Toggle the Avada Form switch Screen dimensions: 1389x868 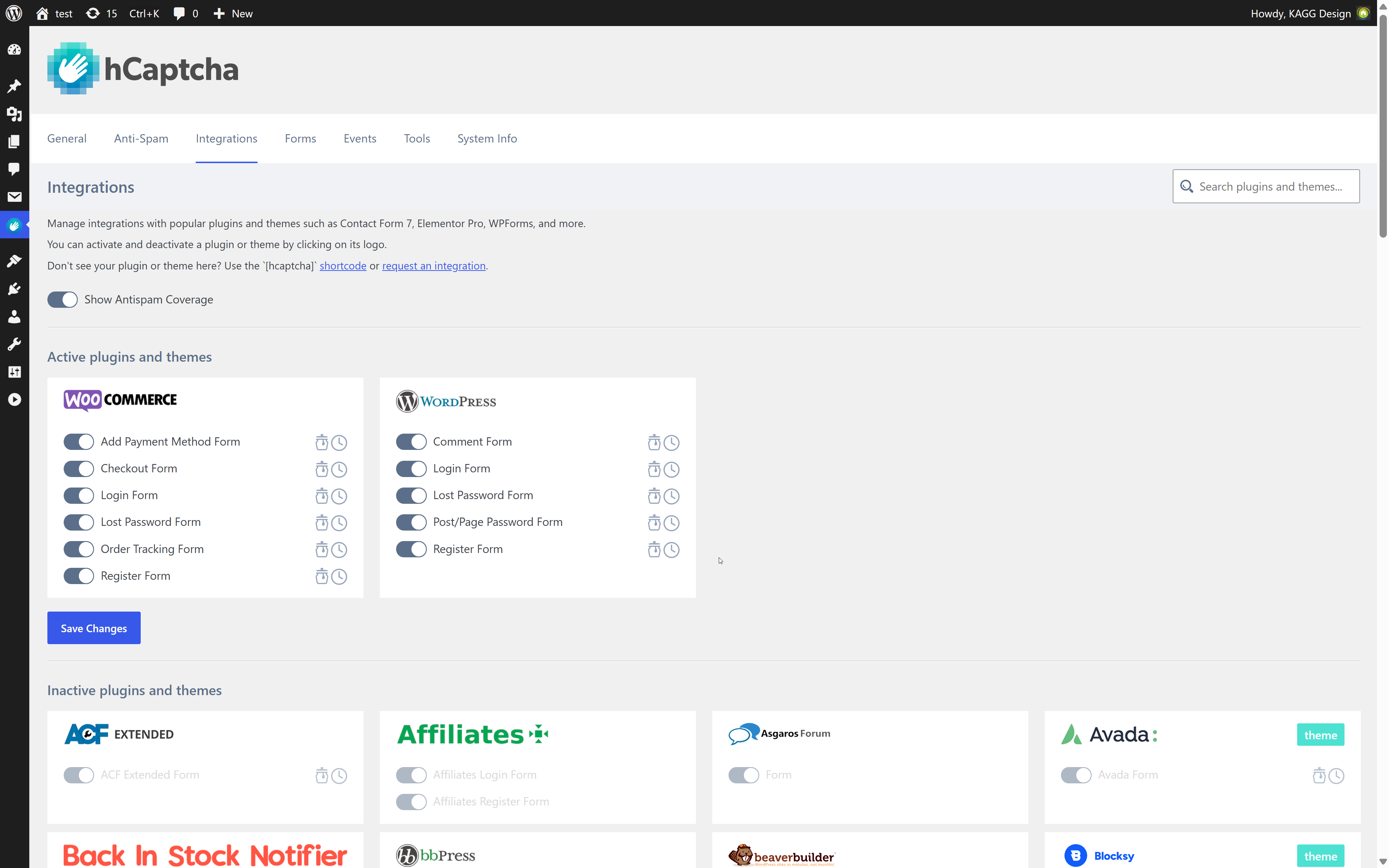pyautogui.click(x=1076, y=775)
